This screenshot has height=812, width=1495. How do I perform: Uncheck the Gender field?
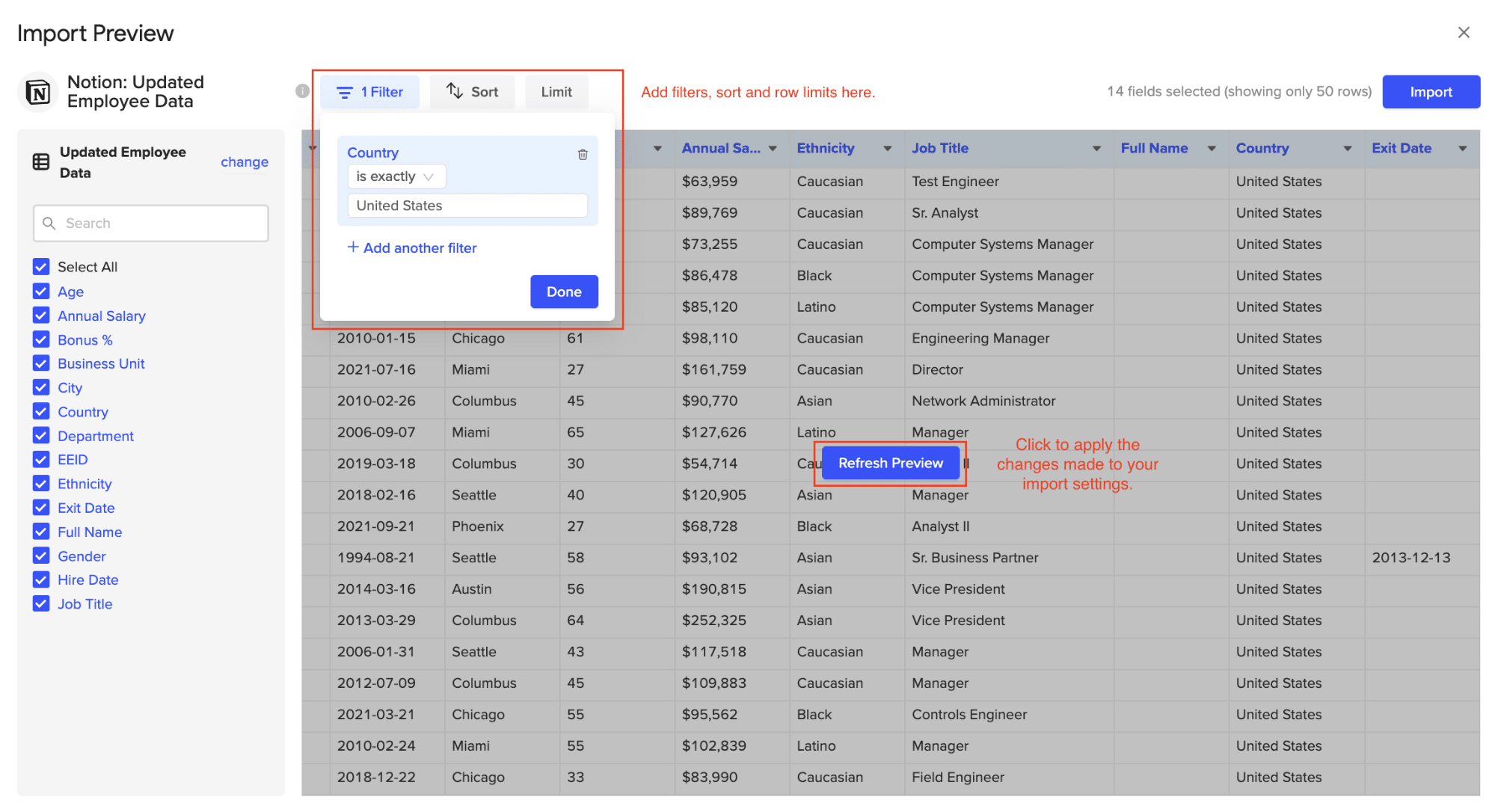41,556
